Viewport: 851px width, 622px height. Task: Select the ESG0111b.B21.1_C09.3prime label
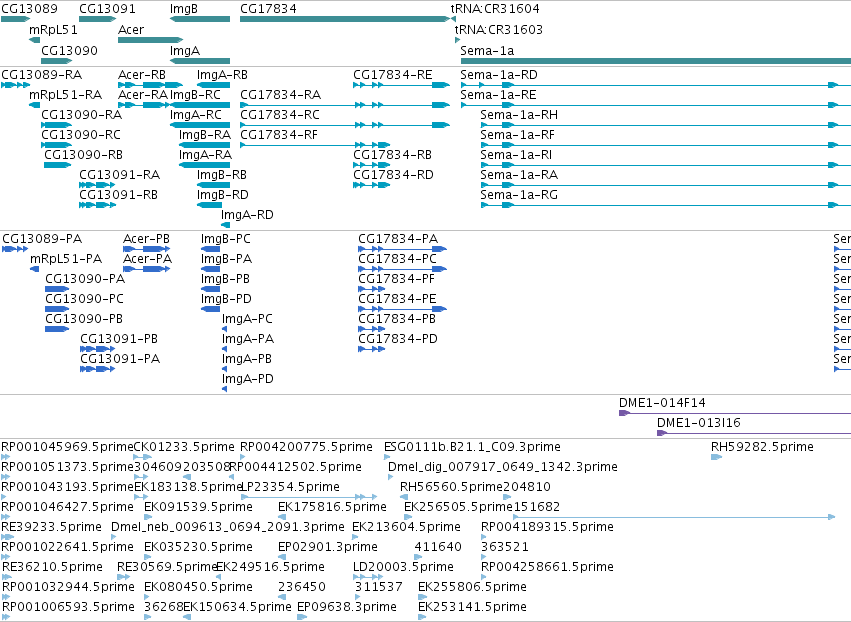[472, 447]
